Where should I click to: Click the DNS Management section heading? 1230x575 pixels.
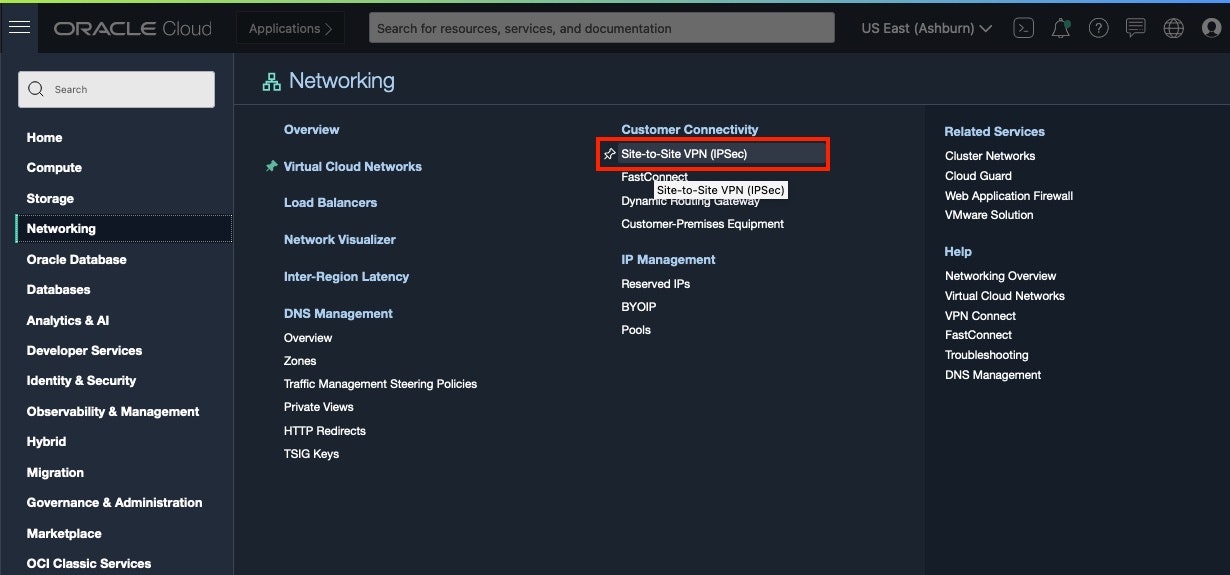[338, 314]
